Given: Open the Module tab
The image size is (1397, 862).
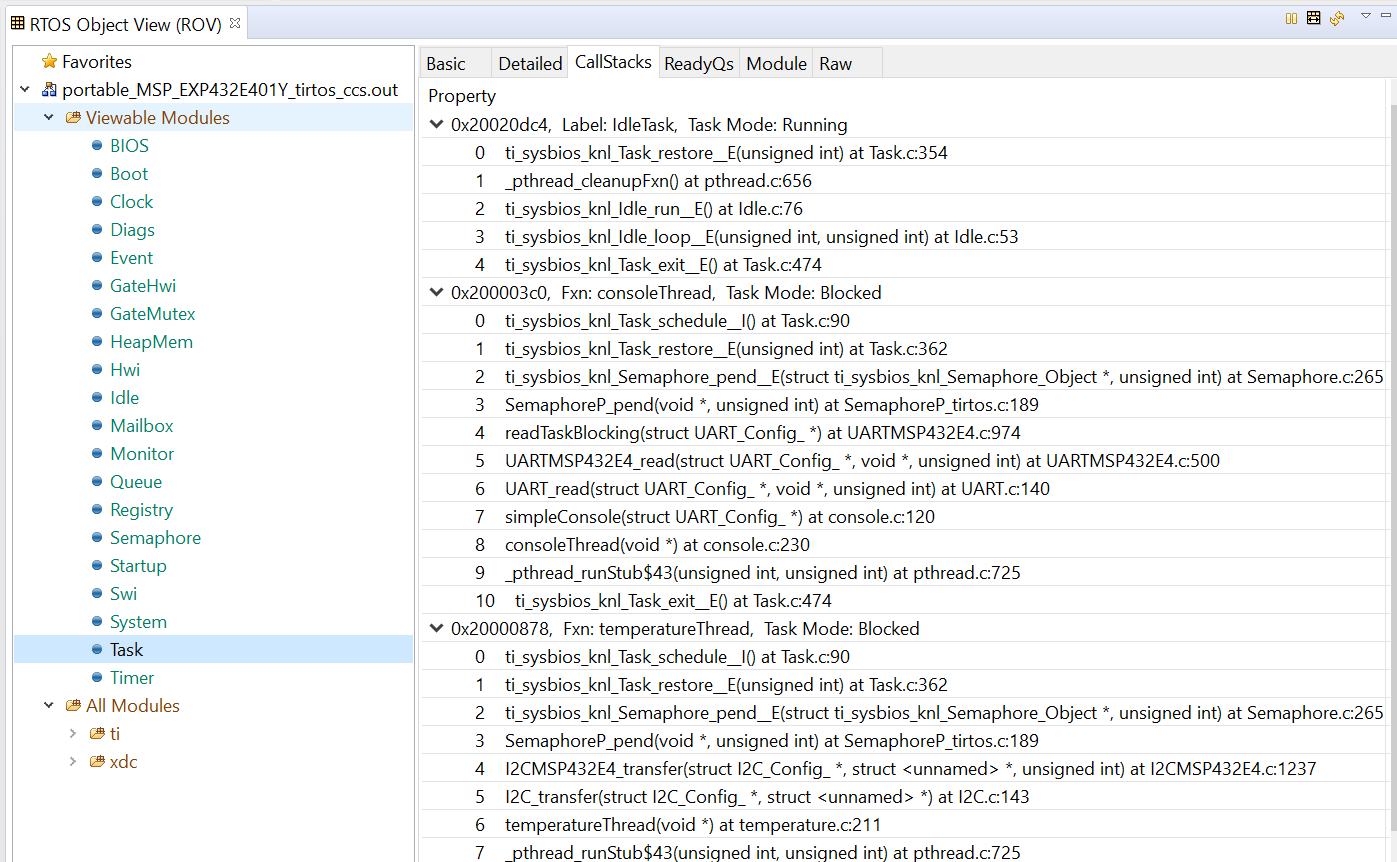Looking at the screenshot, I should pos(776,63).
